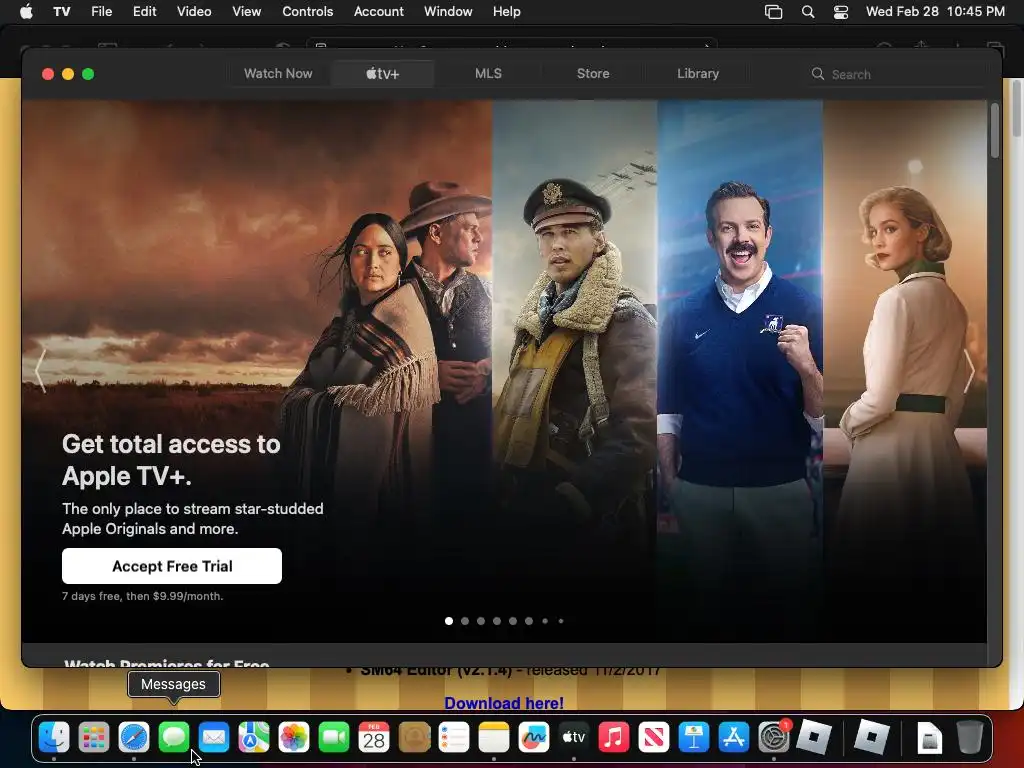
Task: Open the Edit menu
Action: tap(144, 11)
